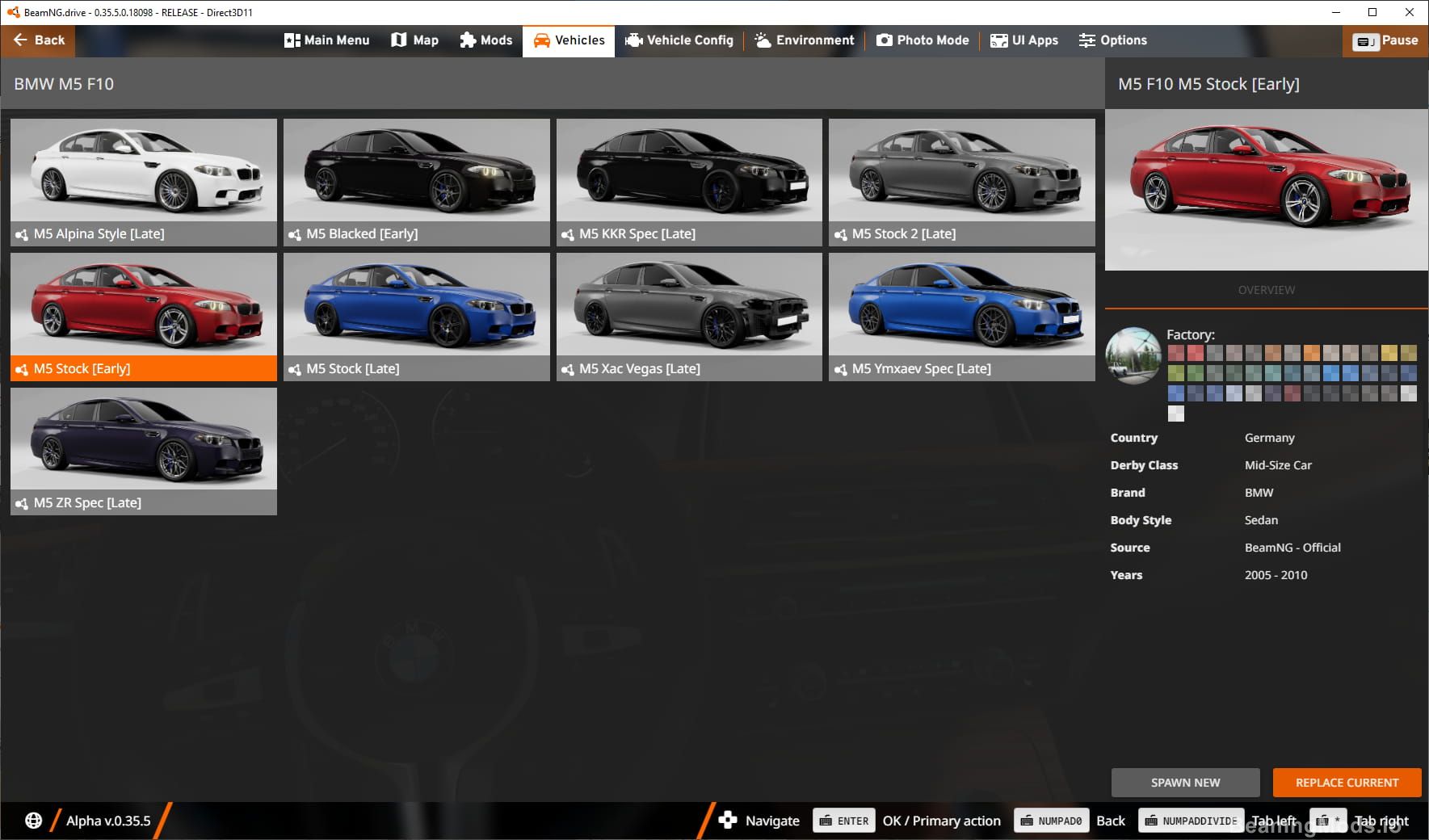Go to the Main Menu tab

[x=327, y=40]
